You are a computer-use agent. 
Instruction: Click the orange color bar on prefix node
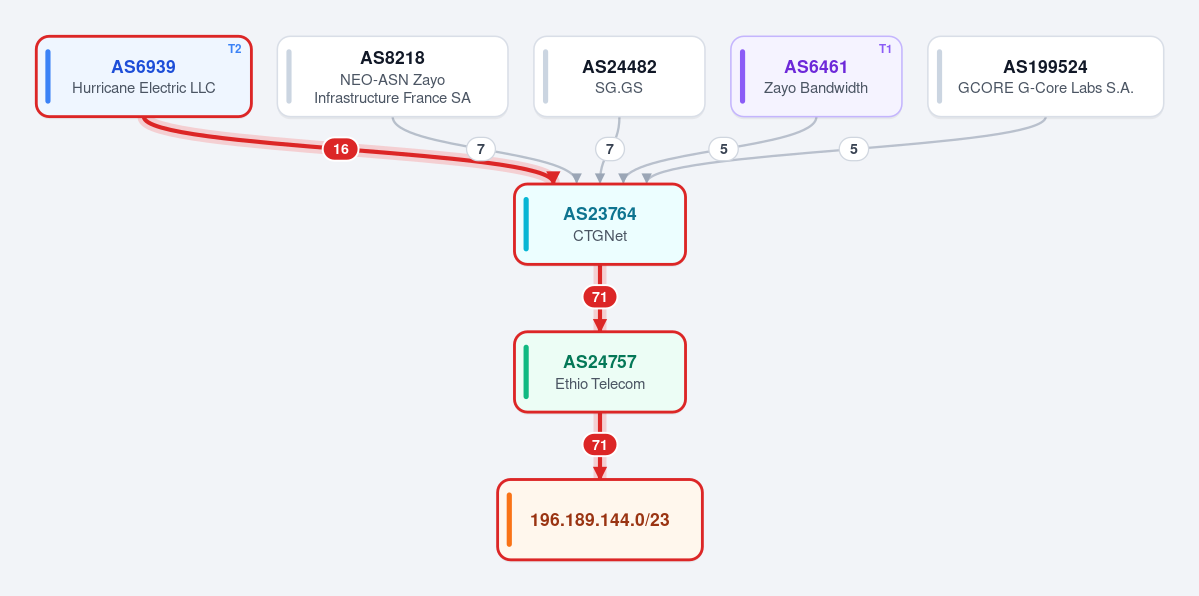point(509,519)
